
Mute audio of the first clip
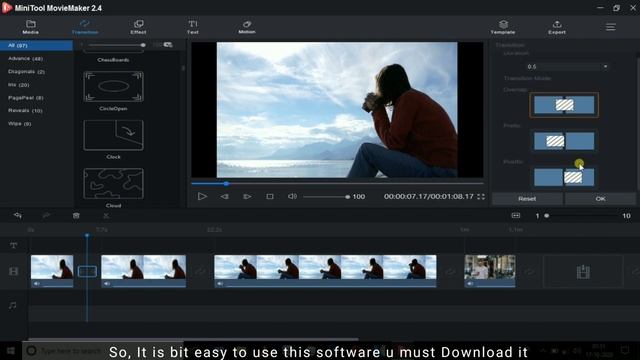37,283
